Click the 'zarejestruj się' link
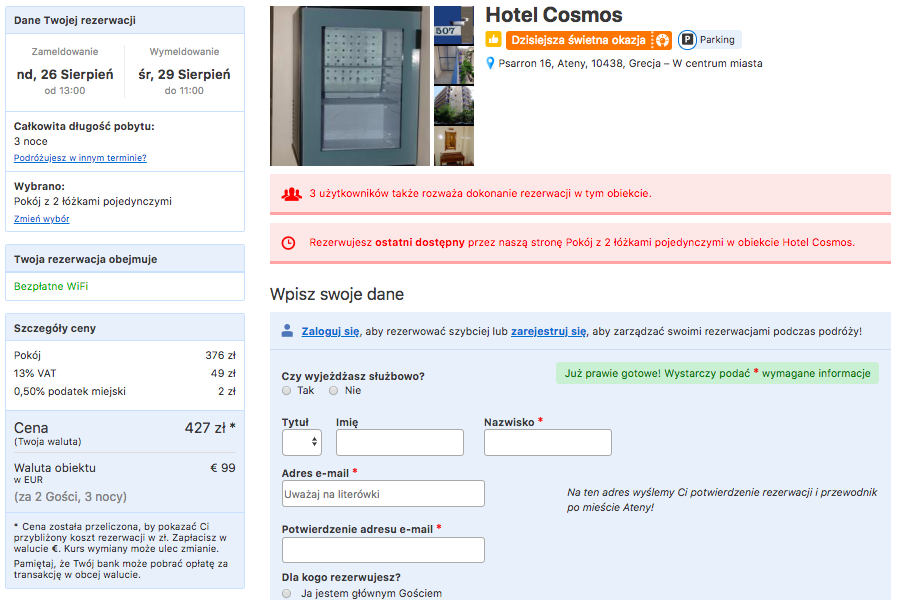The image size is (897, 600). click(549, 331)
